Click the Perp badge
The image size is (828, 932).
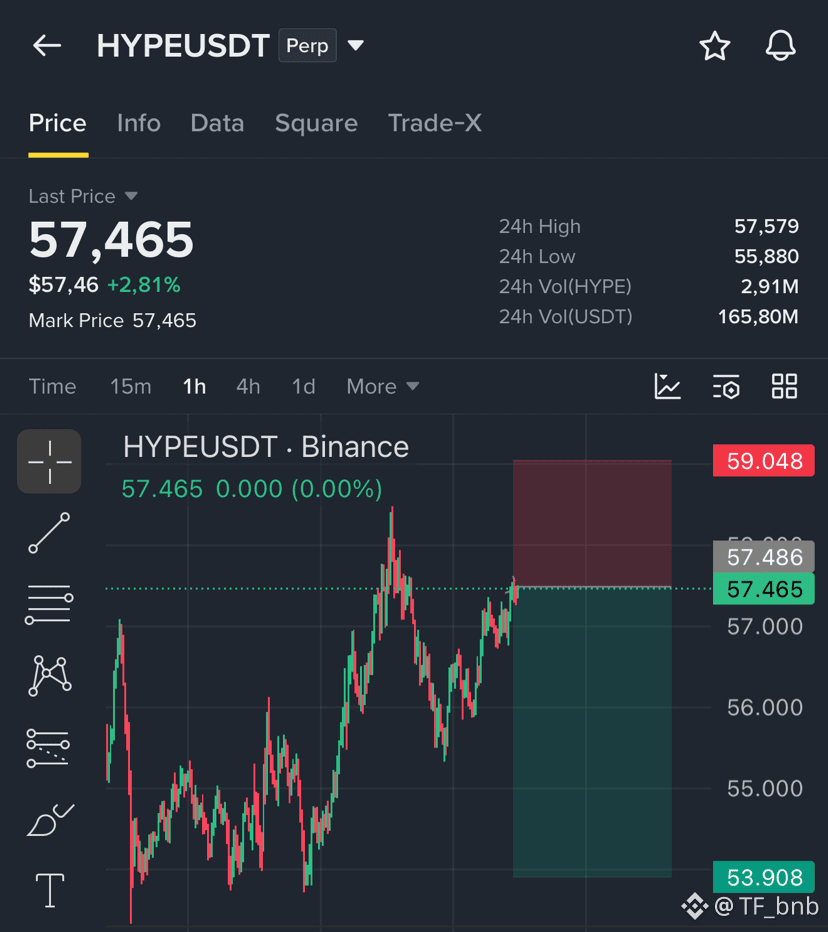point(307,45)
